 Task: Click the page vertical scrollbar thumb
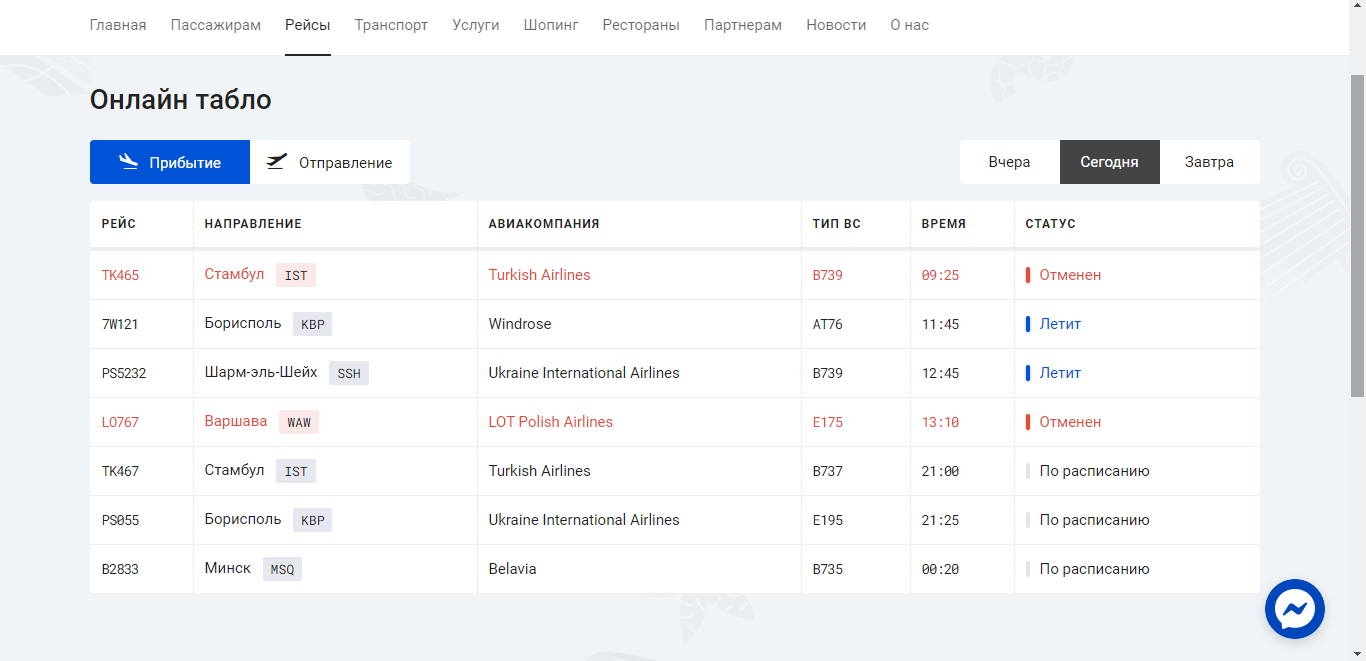(1357, 235)
